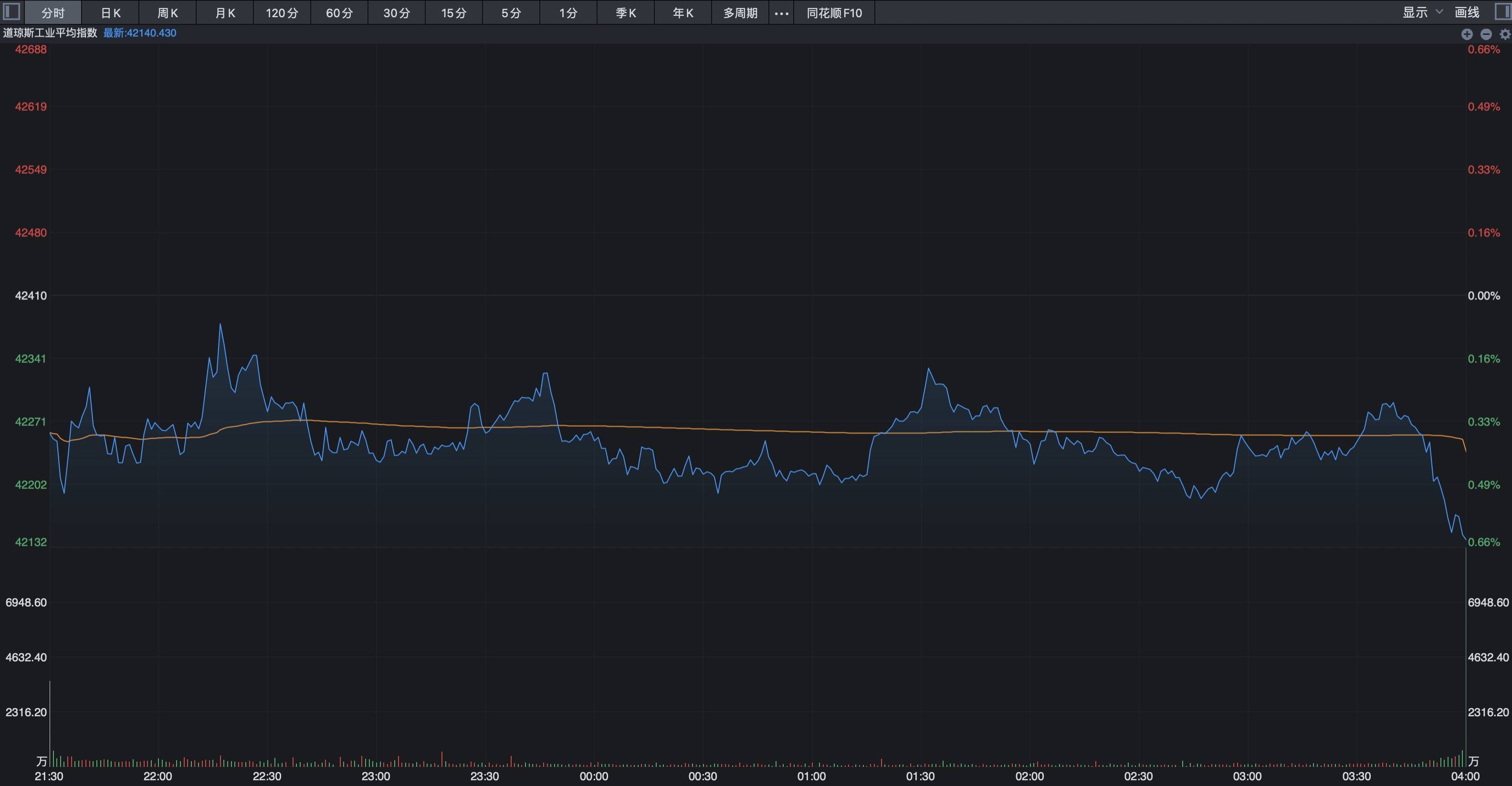Zoom in with the plus icon
This screenshot has width=1512, height=786.
click(x=1467, y=34)
